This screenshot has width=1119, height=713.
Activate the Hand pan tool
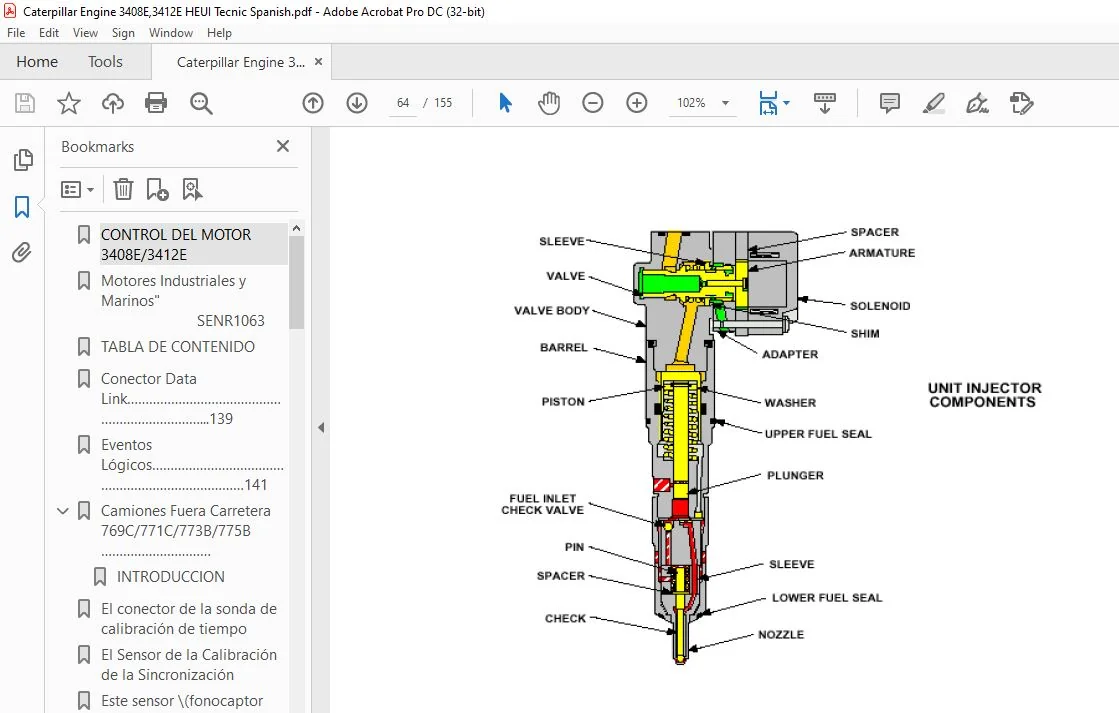tap(549, 103)
